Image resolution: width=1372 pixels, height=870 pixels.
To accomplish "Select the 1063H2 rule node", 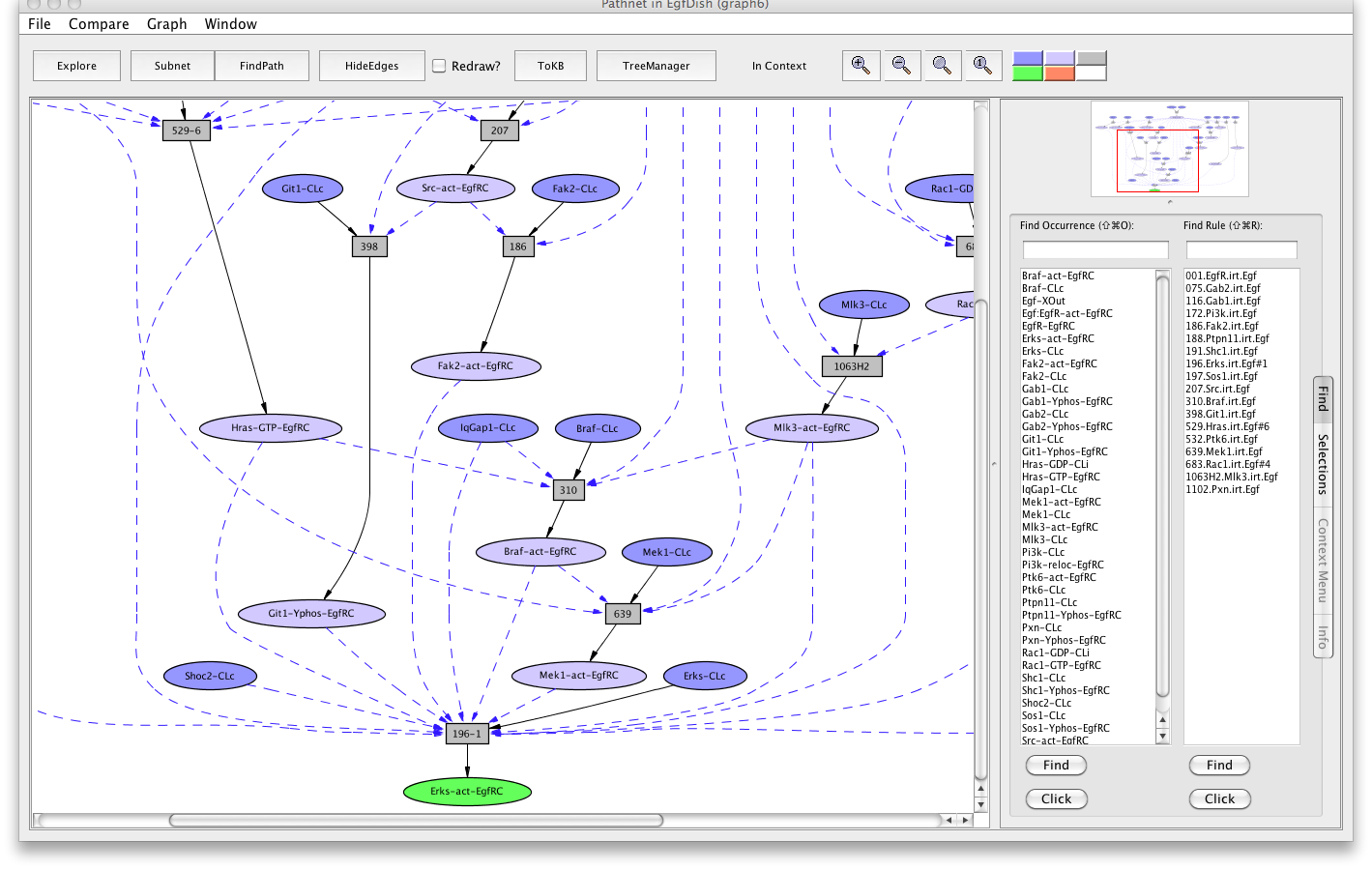I will coord(852,366).
